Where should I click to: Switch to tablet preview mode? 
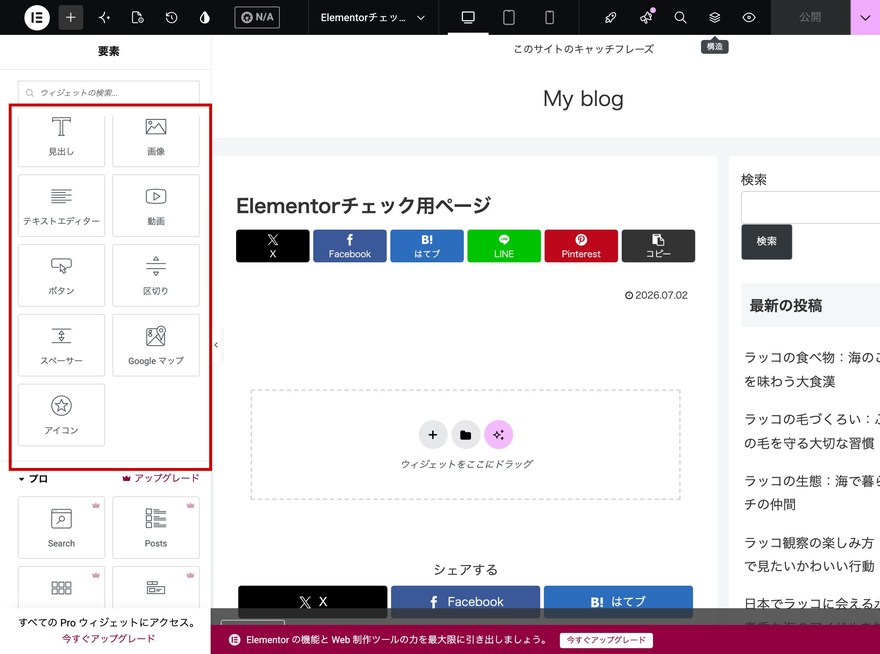pos(508,17)
